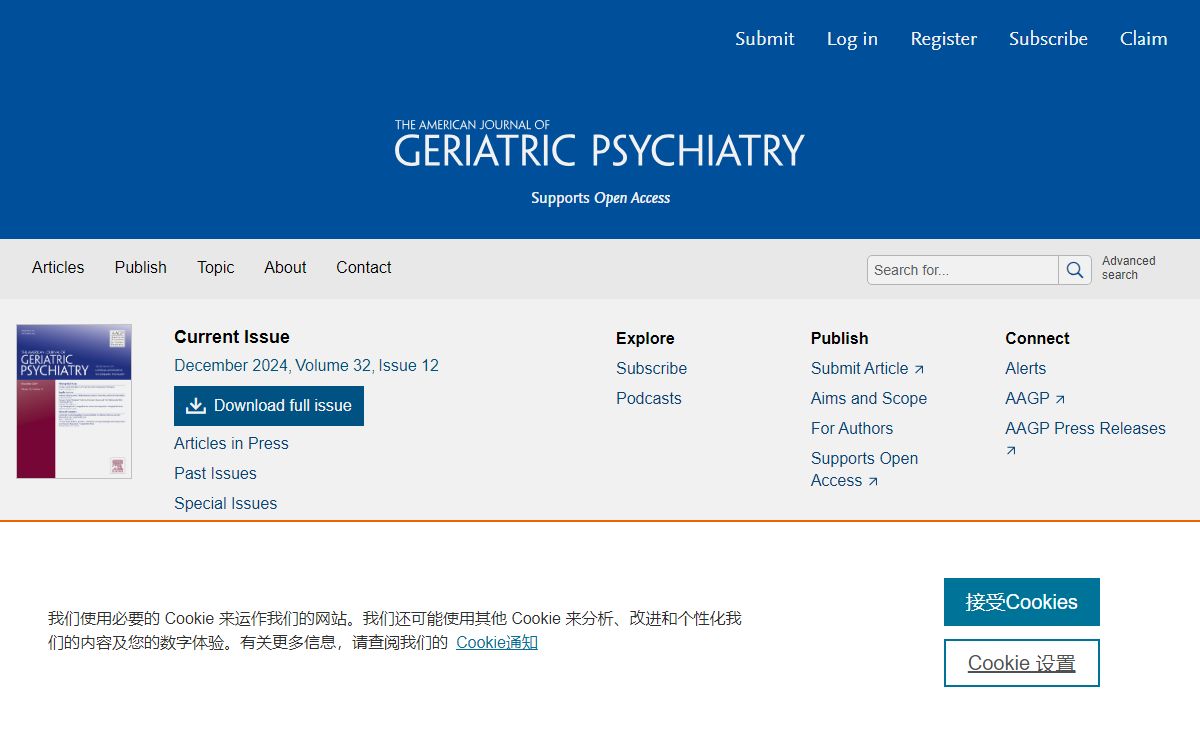Expand the Topic menu
Image resolution: width=1200 pixels, height=740 pixels.
[x=215, y=267]
